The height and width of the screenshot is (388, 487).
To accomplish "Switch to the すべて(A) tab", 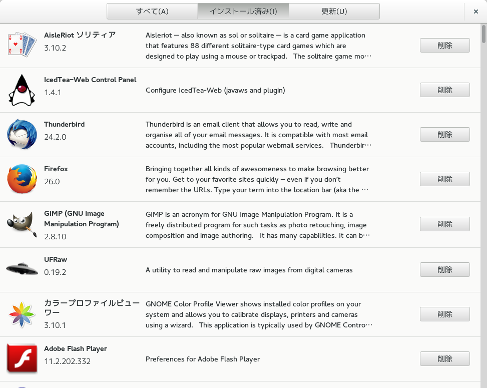I will tap(152, 11).
